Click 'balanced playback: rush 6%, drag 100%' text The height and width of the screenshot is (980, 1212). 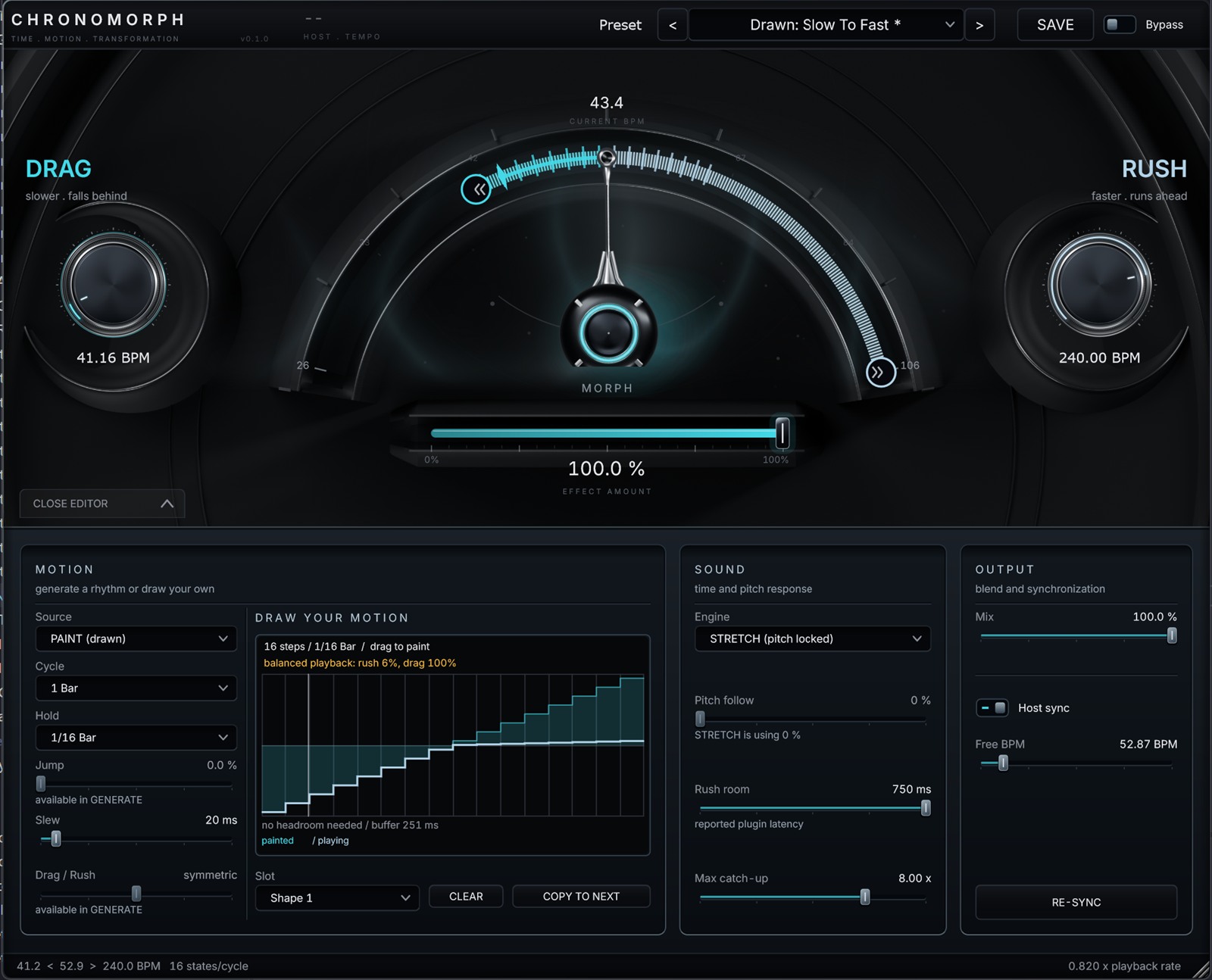360,663
